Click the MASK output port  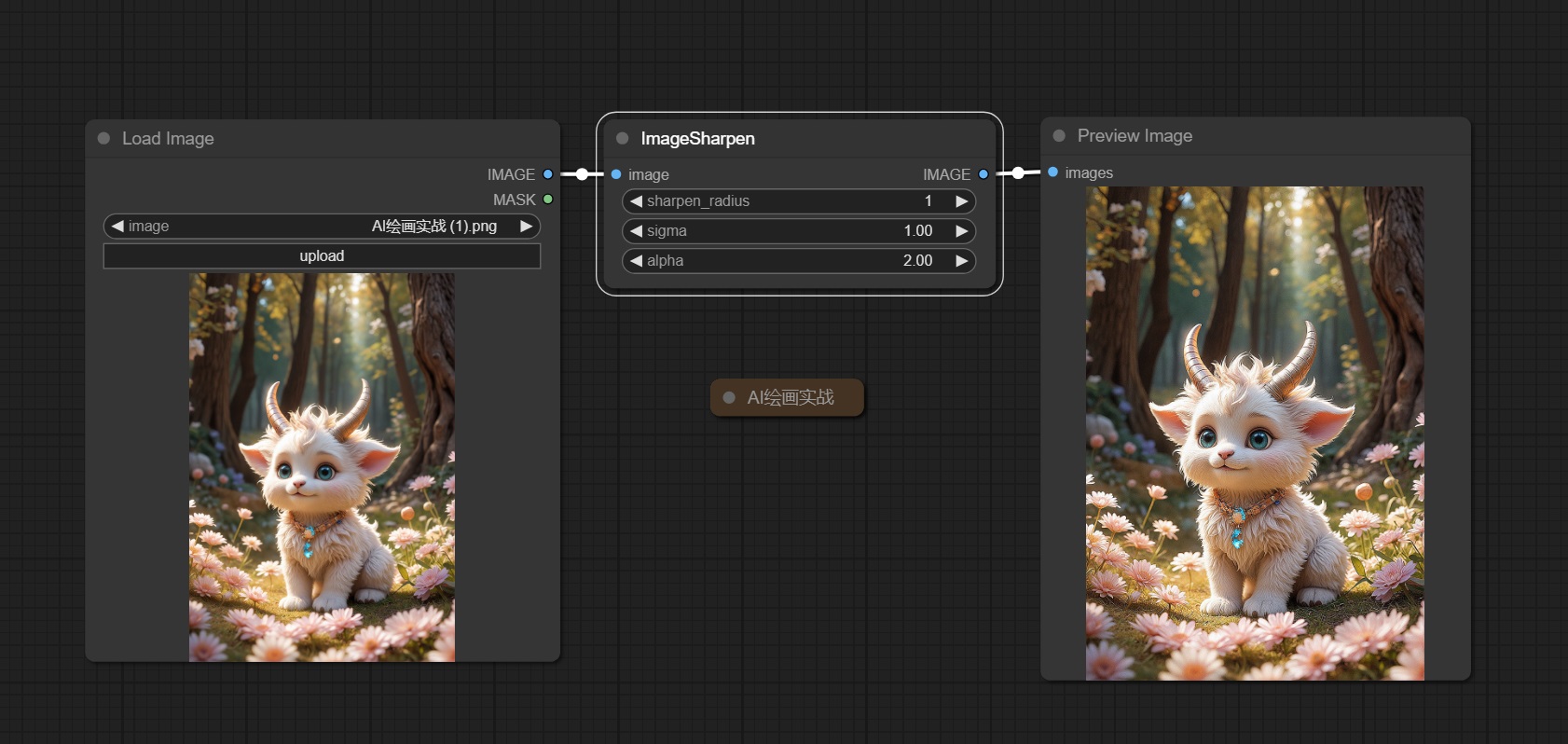[x=548, y=200]
